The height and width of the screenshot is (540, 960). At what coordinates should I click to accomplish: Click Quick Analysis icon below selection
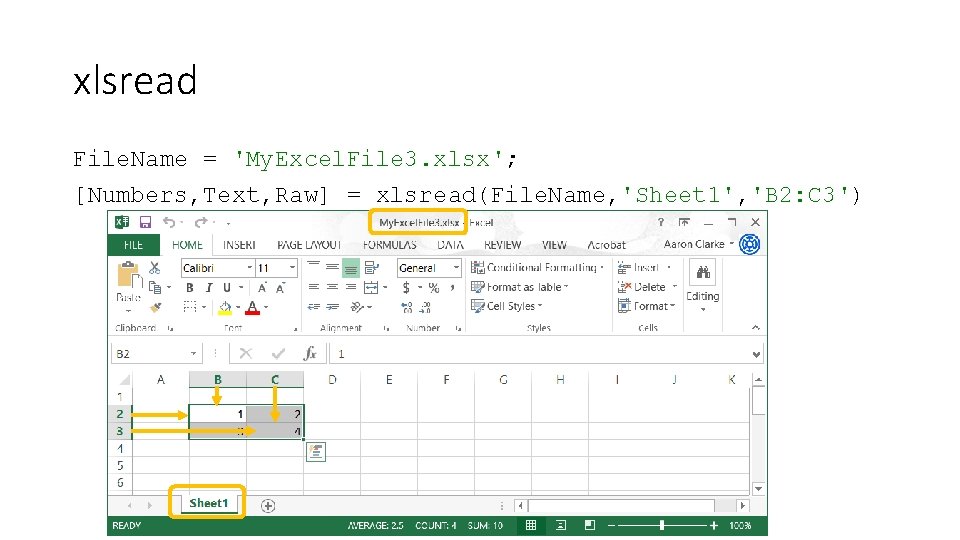[x=316, y=452]
